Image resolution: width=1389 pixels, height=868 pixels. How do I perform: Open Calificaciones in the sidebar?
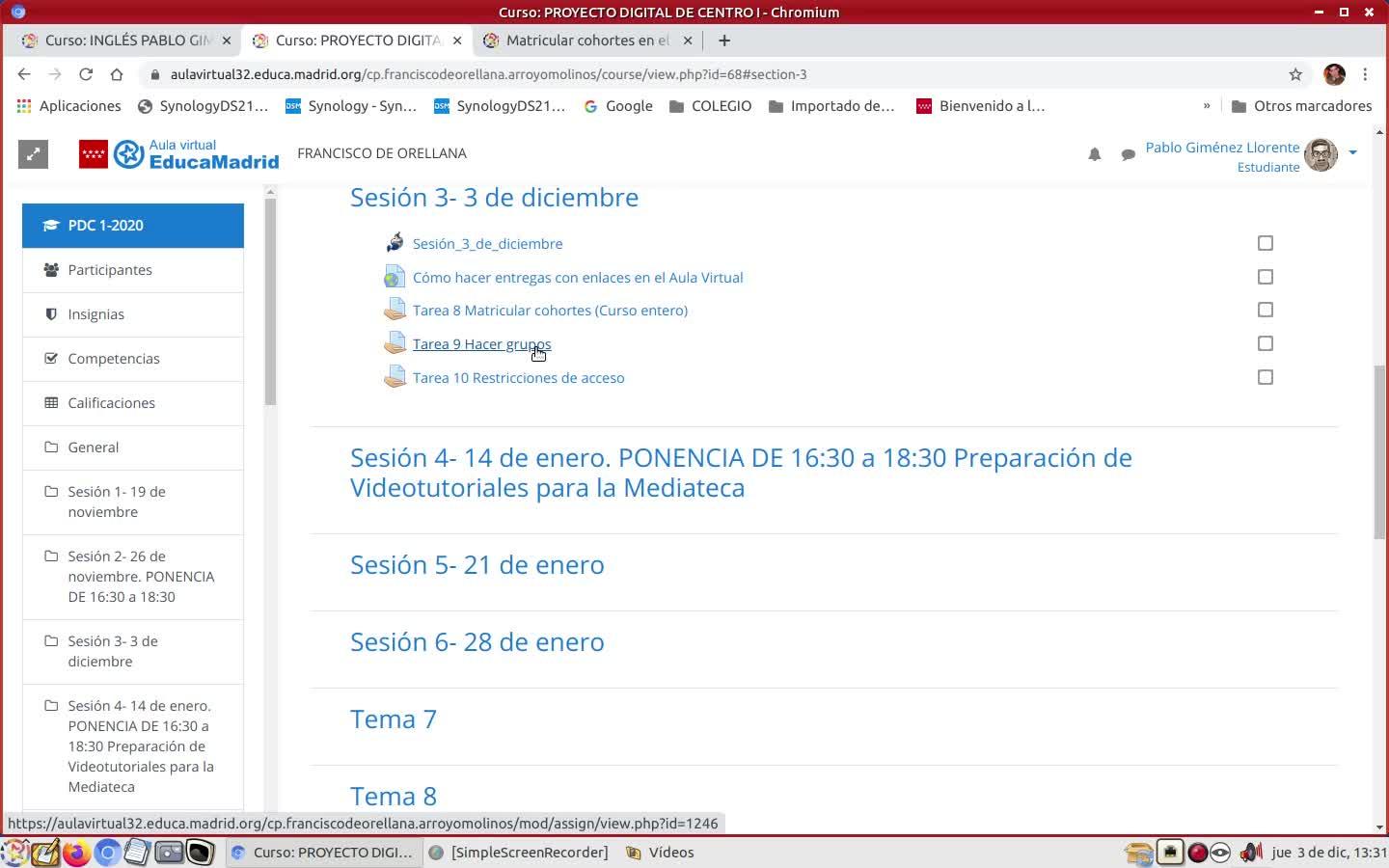coord(133,403)
